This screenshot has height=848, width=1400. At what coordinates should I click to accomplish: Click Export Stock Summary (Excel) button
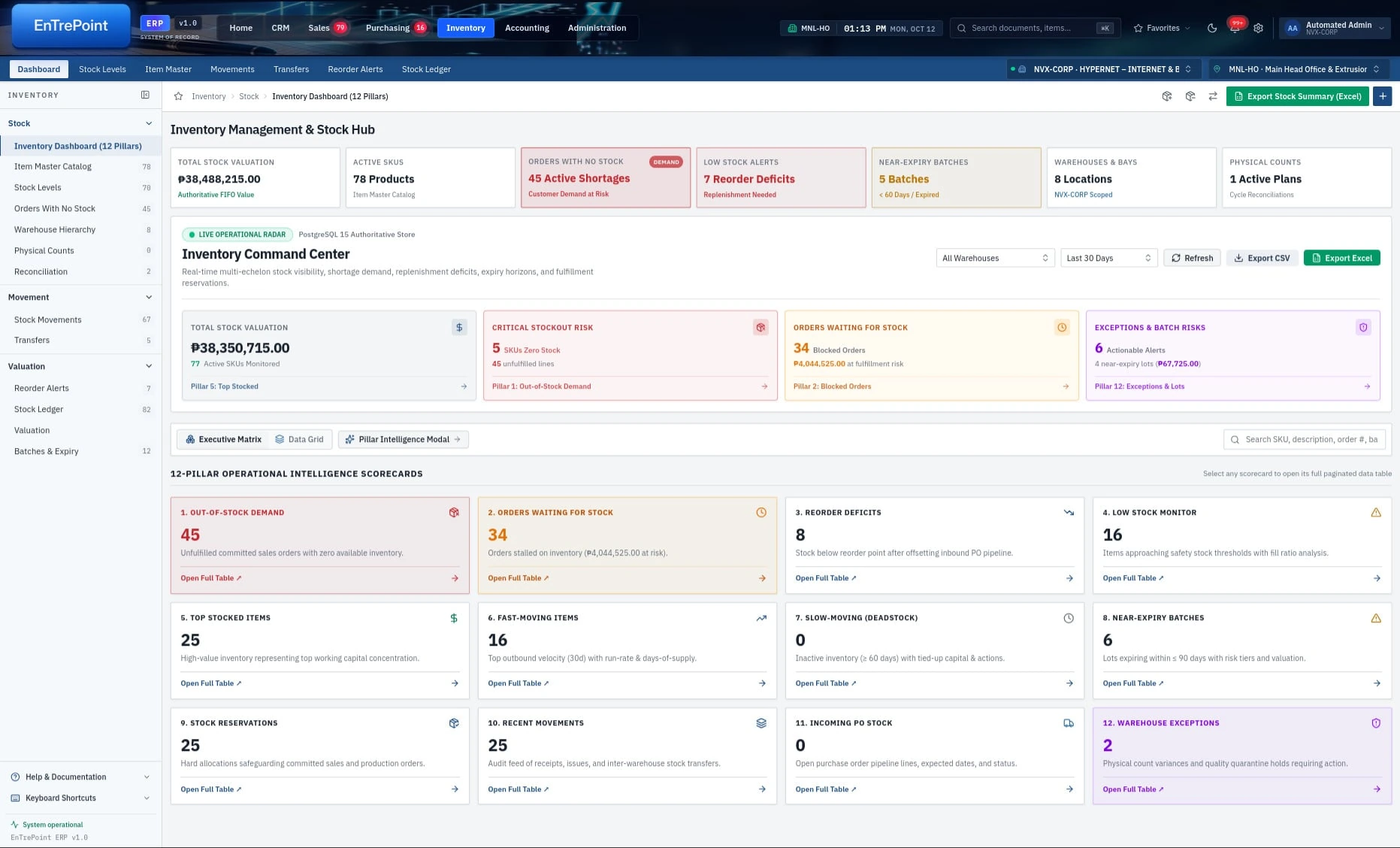(1297, 96)
